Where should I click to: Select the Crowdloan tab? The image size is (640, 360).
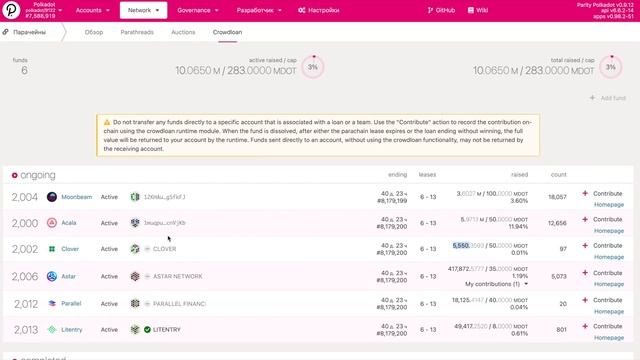[x=227, y=32]
